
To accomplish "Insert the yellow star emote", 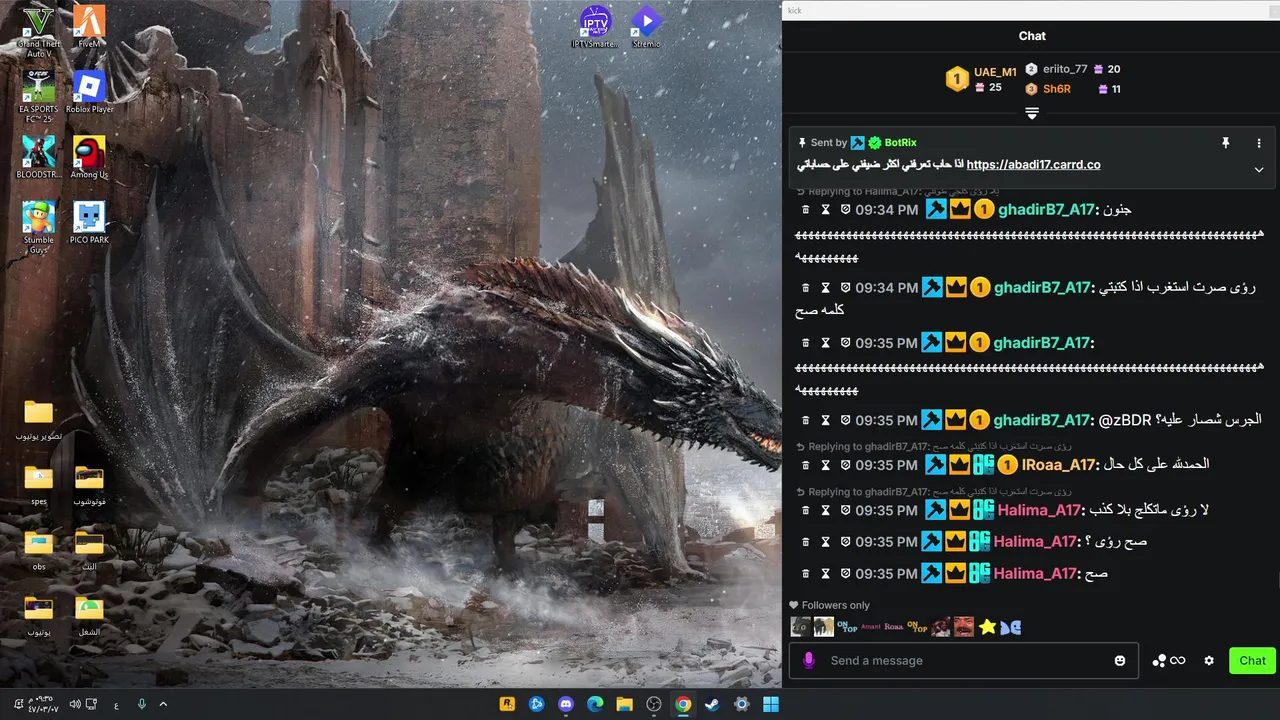I will click(988, 627).
